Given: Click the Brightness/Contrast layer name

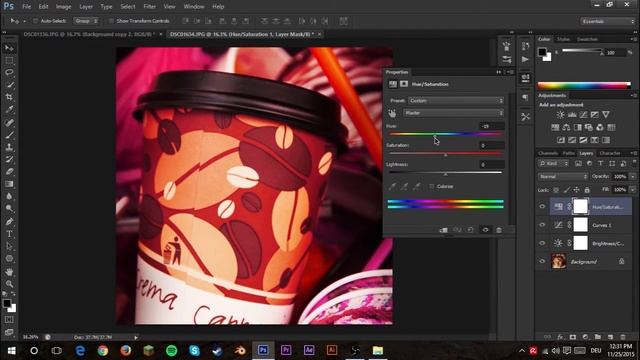Looking at the screenshot, I should pos(608,244).
